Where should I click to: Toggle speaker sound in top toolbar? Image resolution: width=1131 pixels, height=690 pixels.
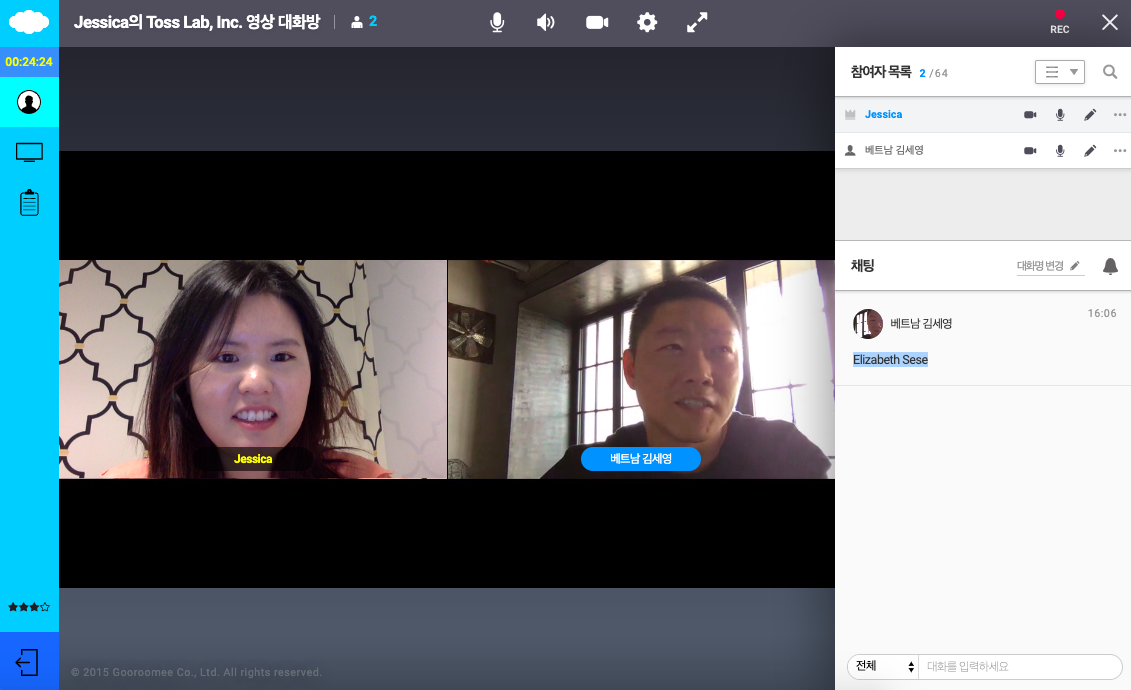tap(546, 22)
